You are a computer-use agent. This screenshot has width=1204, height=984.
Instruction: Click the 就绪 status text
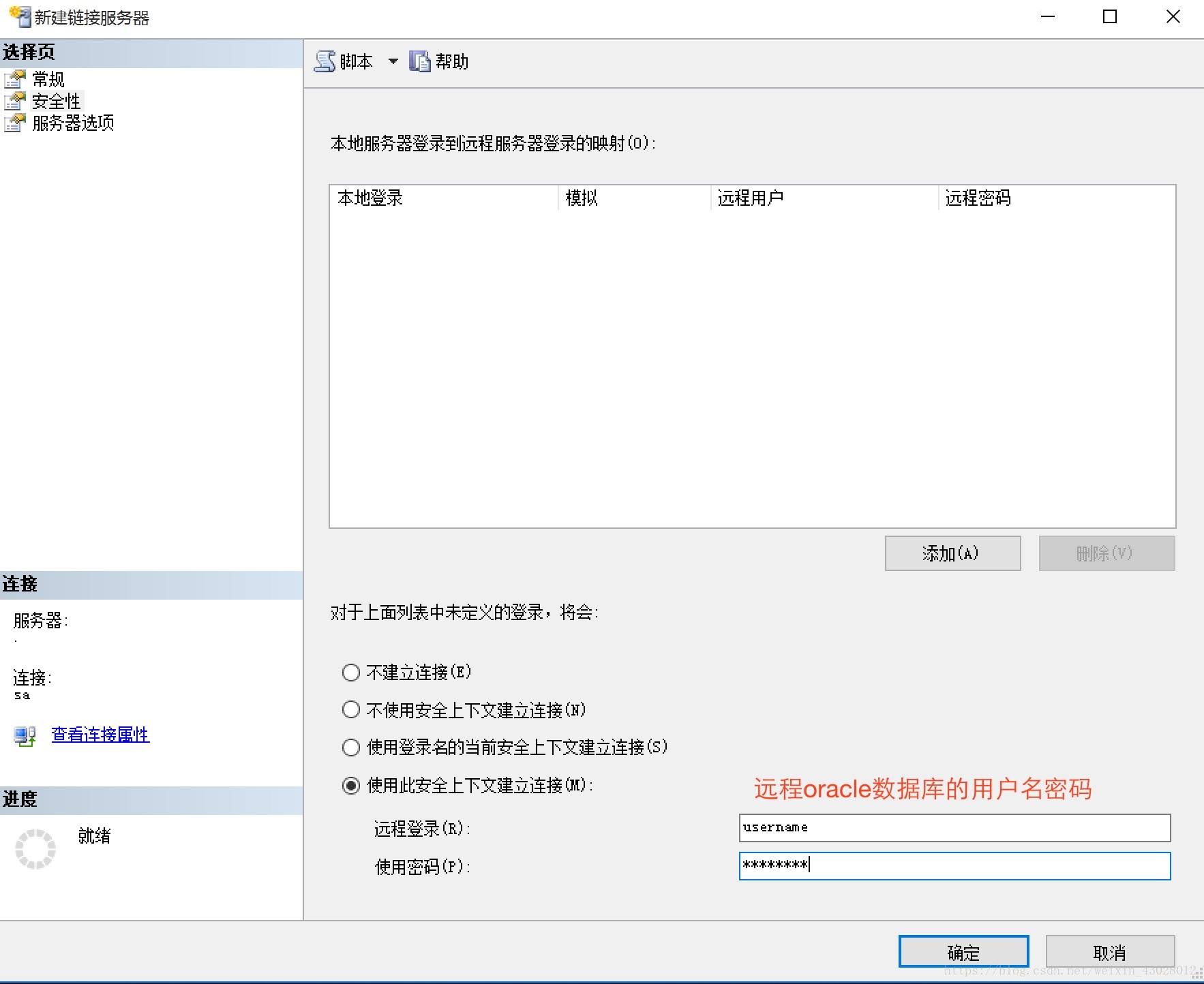95,836
